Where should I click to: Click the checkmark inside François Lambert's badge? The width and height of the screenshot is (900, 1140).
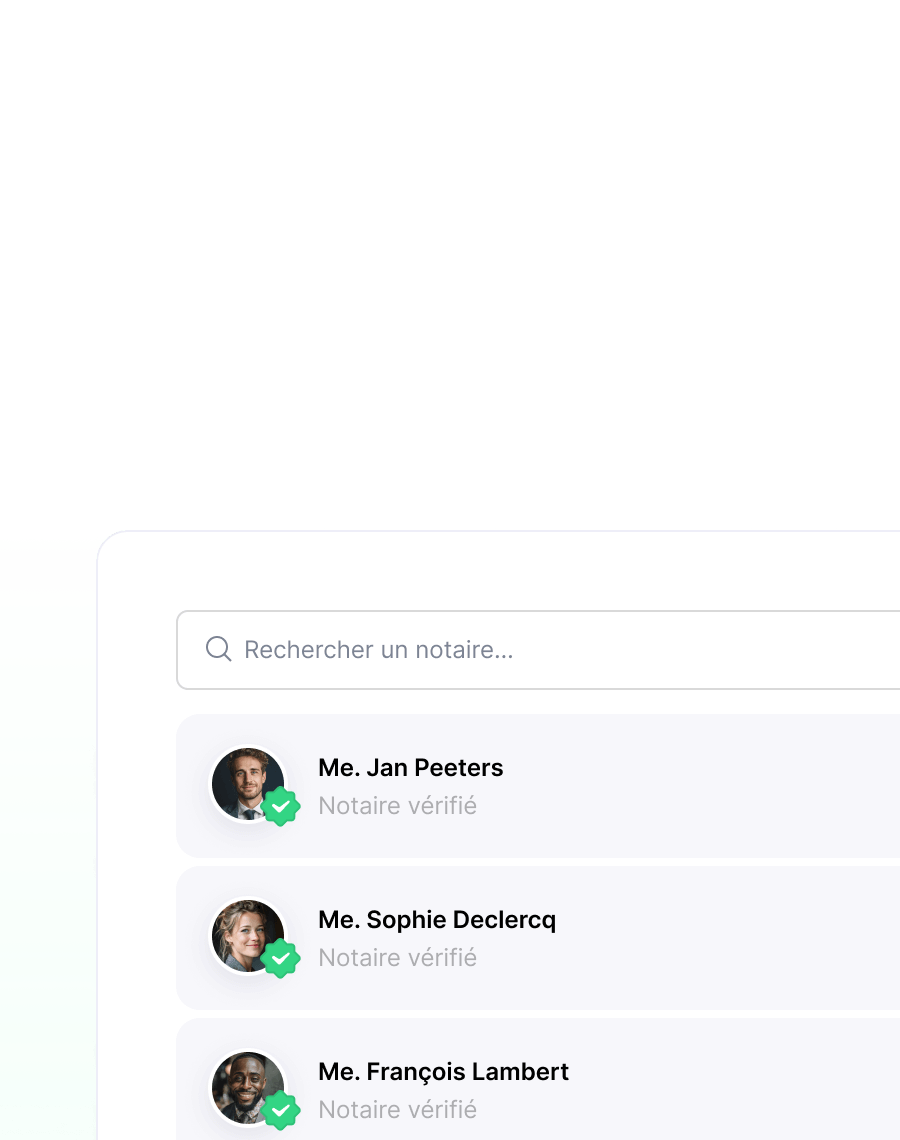coord(281,1111)
